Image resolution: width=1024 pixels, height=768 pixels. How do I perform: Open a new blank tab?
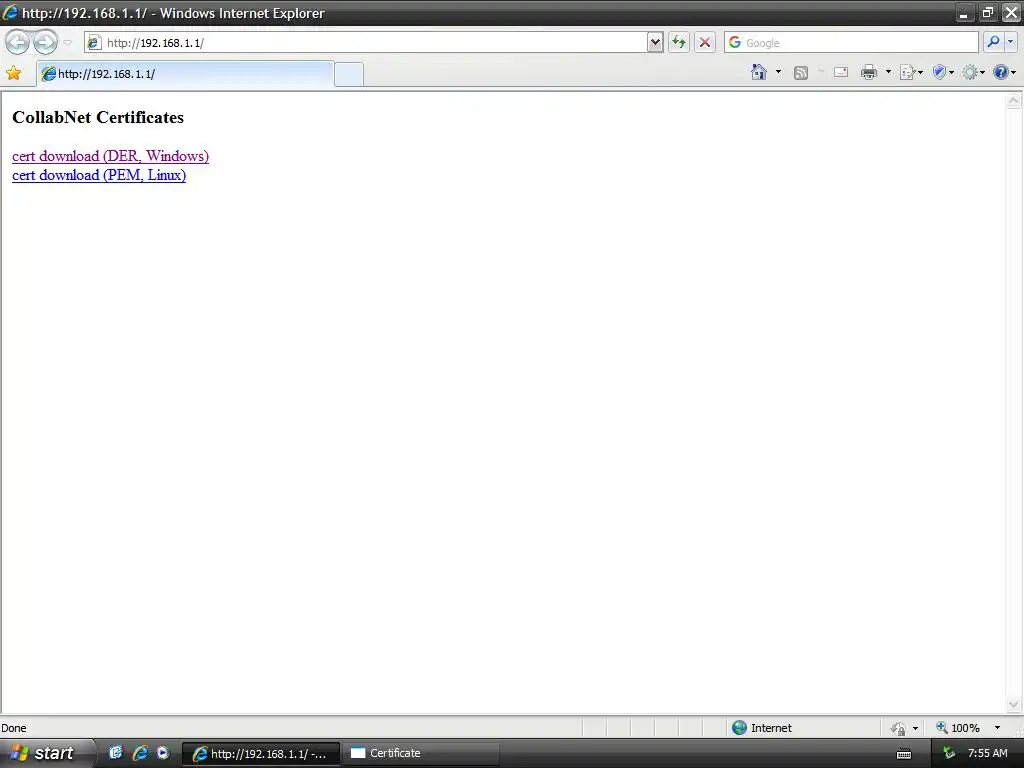click(349, 74)
